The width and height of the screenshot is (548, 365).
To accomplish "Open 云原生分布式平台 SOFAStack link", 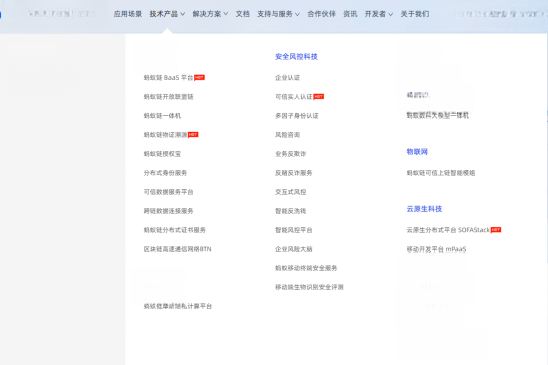I will point(448,230).
